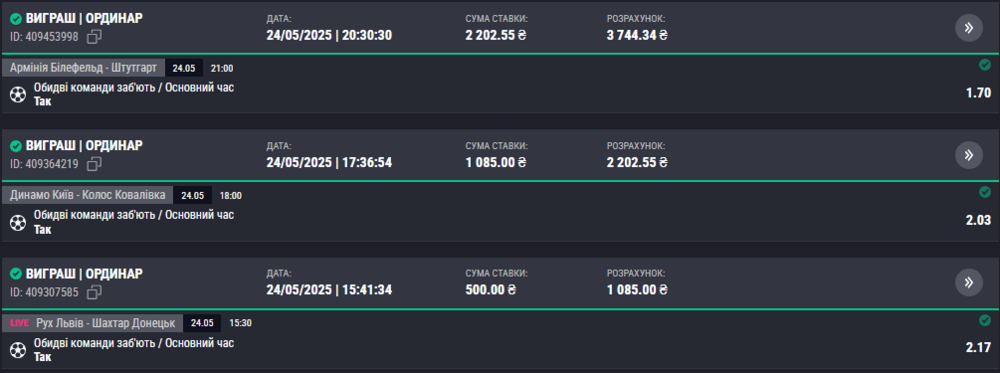This screenshot has height=373, width=1000.
Task: Copy bet ID 409307585
Action: (x=94, y=292)
